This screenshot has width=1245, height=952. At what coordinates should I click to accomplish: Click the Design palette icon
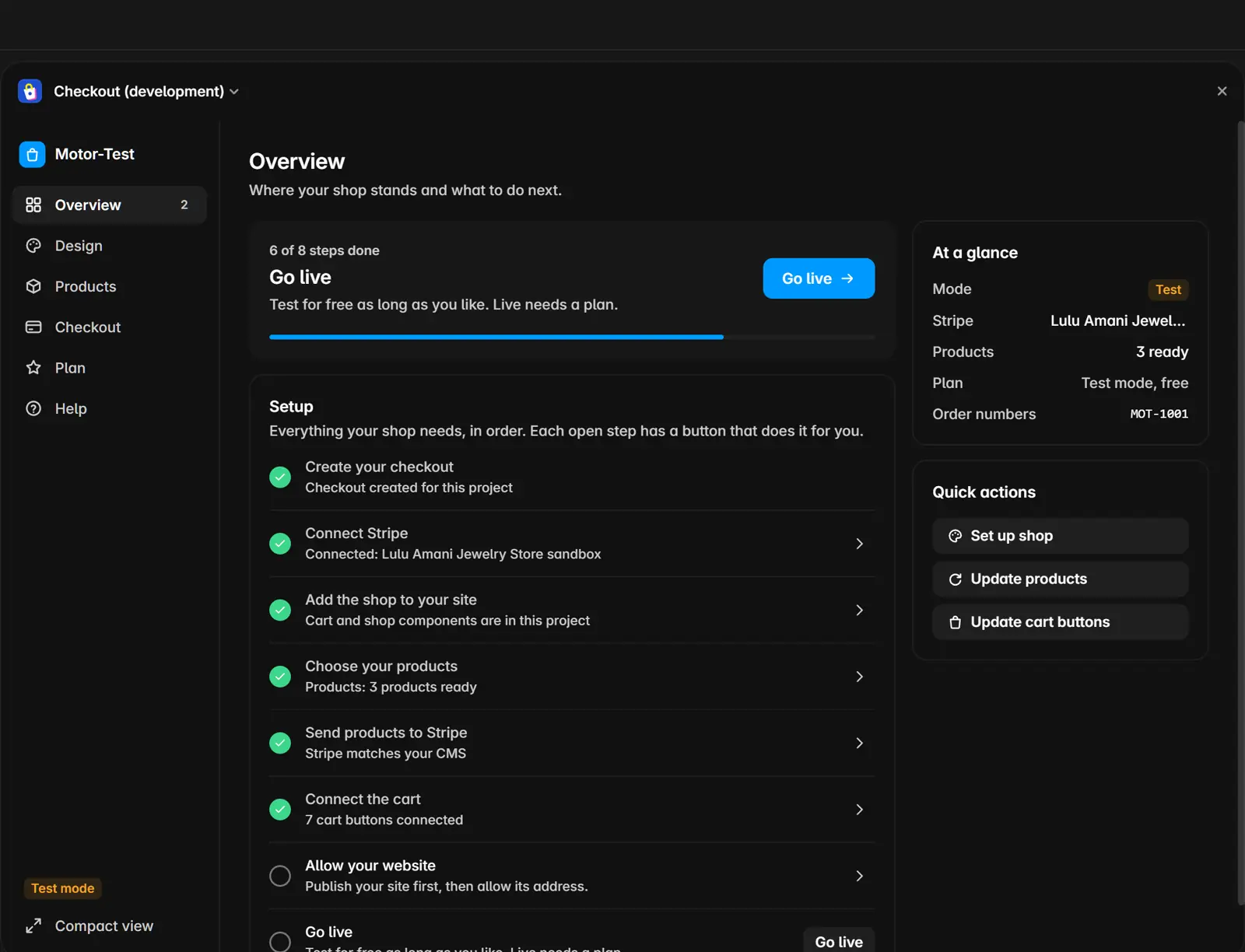[x=33, y=246]
